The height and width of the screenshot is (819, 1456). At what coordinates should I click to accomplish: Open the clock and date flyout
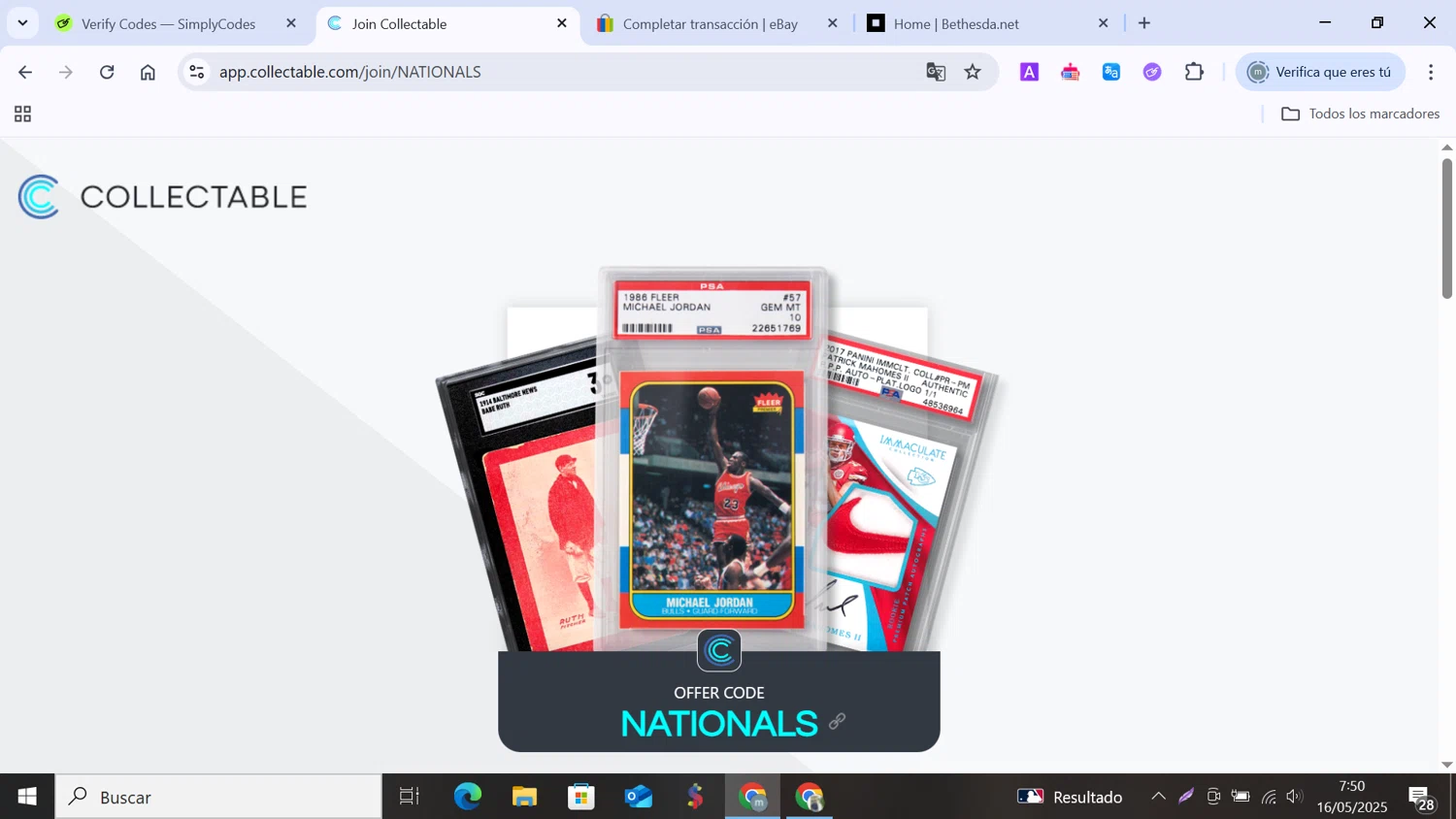1352,797
